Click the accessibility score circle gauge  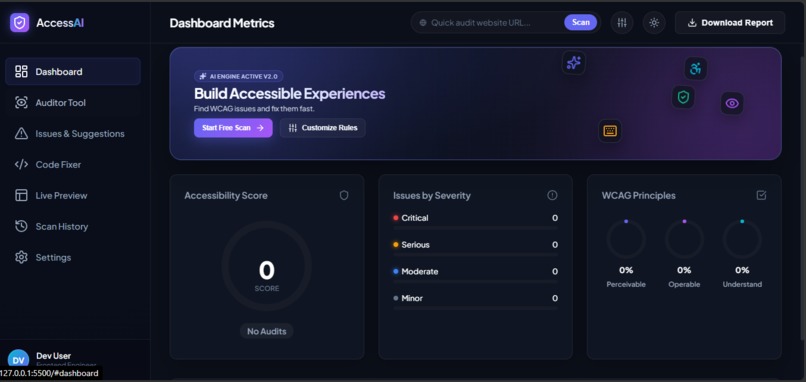coord(266,266)
